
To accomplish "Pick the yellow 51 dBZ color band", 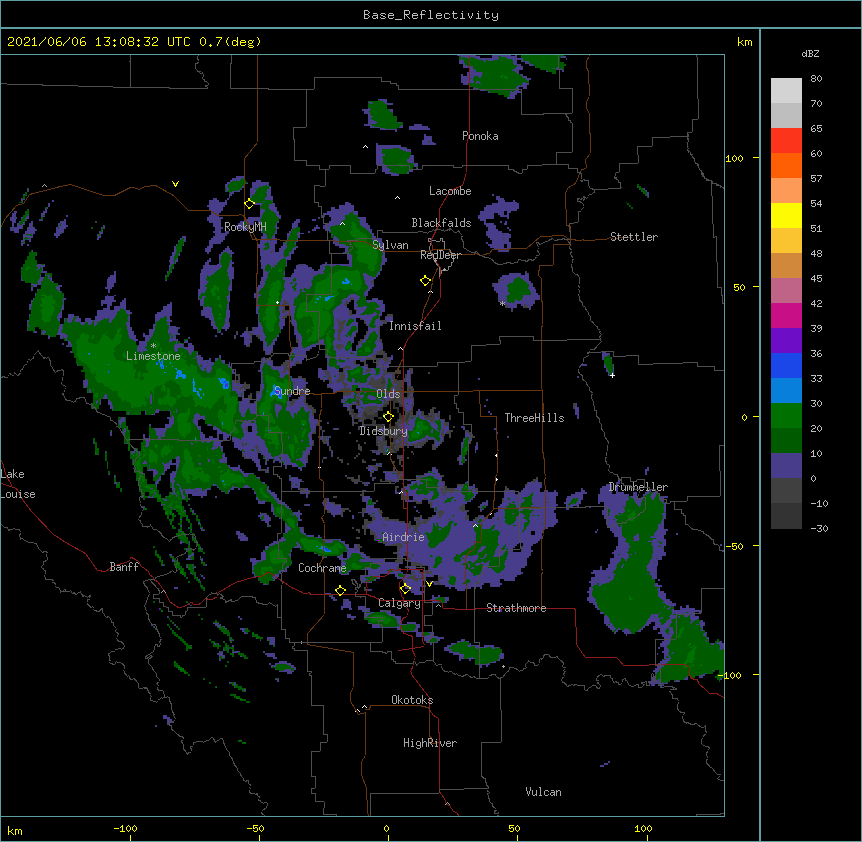I will click(x=786, y=215).
